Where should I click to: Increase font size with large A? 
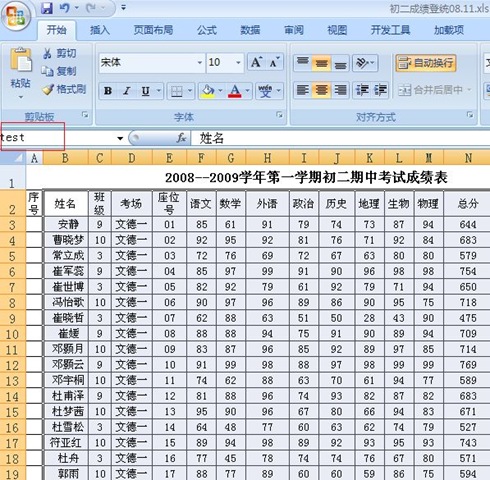(257, 62)
